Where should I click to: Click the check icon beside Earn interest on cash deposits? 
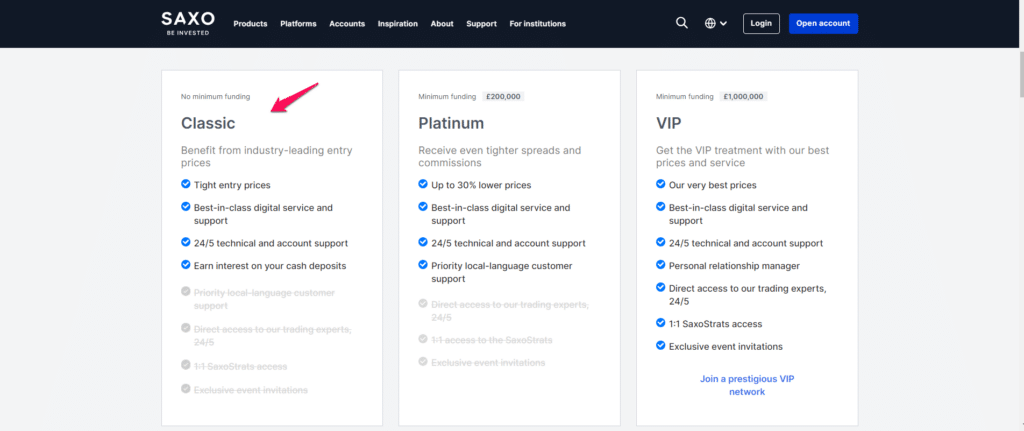point(185,265)
